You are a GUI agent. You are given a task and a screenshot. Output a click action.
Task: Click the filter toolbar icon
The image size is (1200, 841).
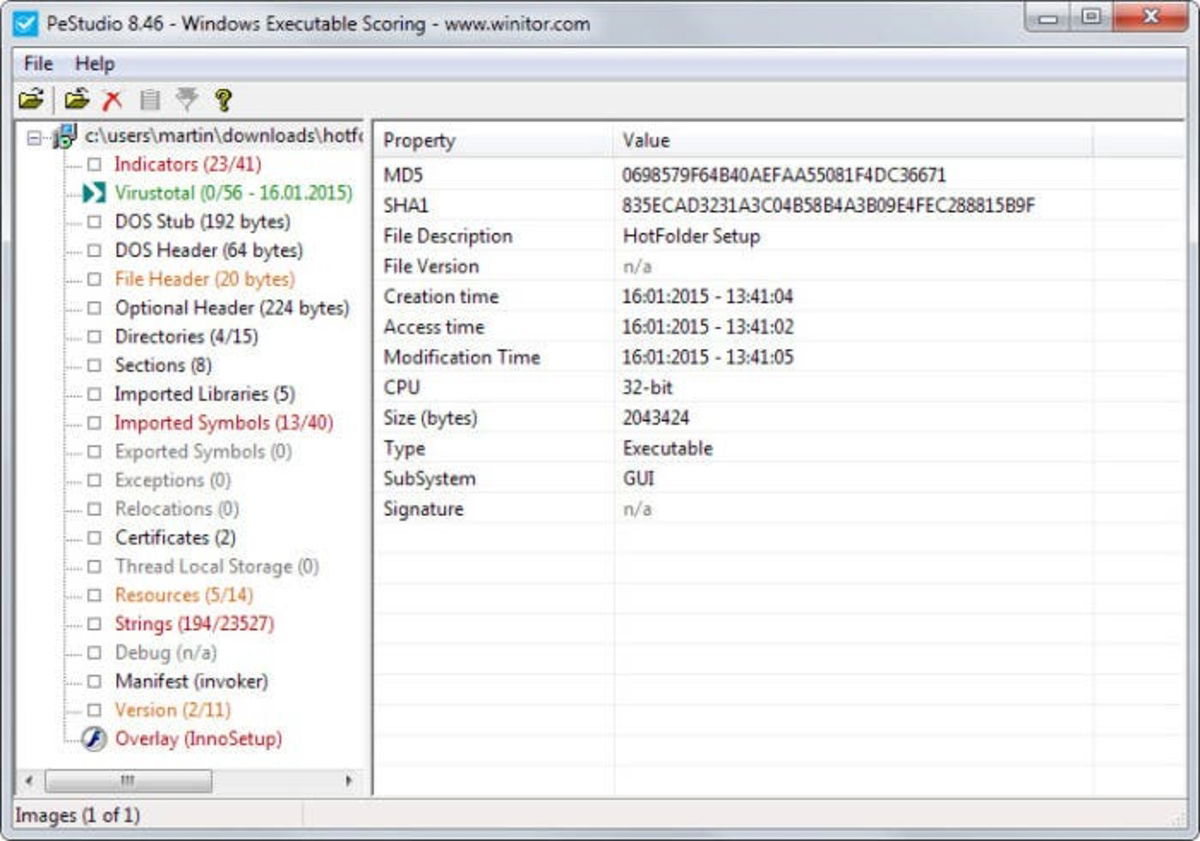[185, 99]
